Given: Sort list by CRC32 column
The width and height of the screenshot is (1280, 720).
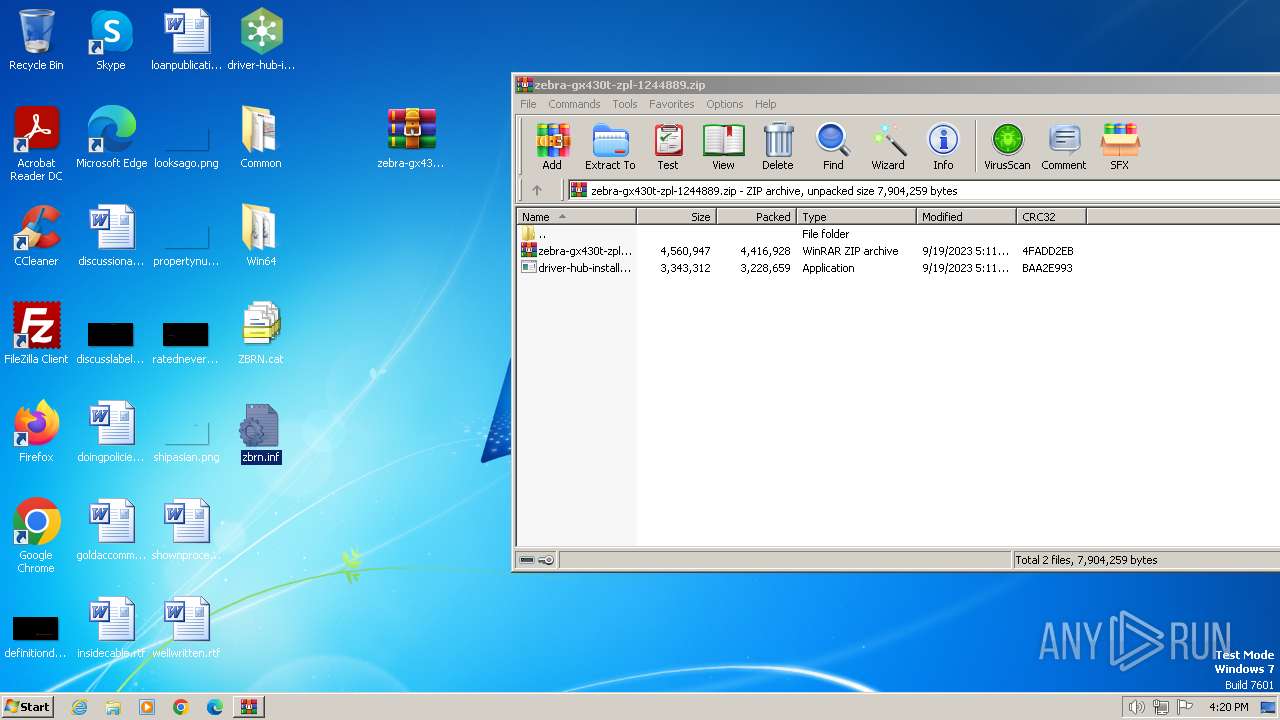Looking at the screenshot, I should [x=1051, y=216].
